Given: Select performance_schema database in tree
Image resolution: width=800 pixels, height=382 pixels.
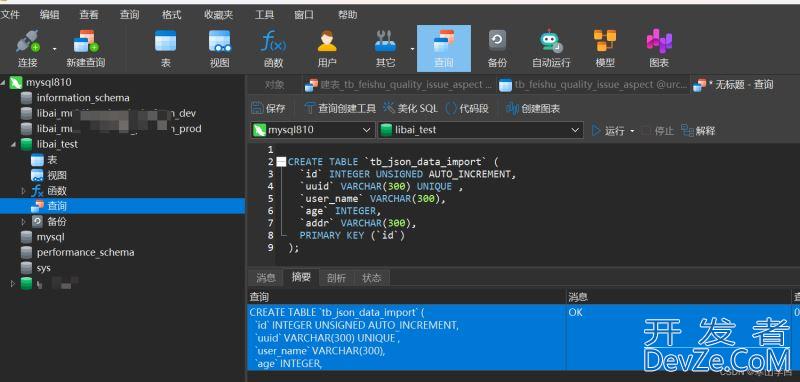Looking at the screenshot, I should [85, 252].
